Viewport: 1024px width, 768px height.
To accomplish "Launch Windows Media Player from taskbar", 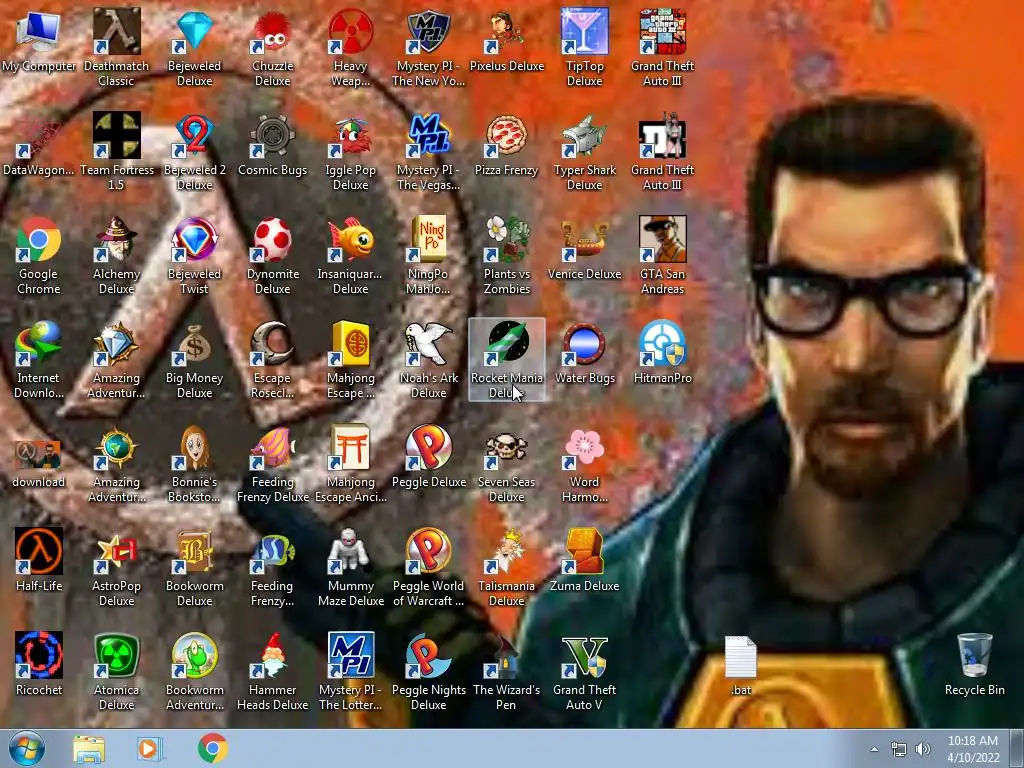I will pyautogui.click(x=149, y=749).
